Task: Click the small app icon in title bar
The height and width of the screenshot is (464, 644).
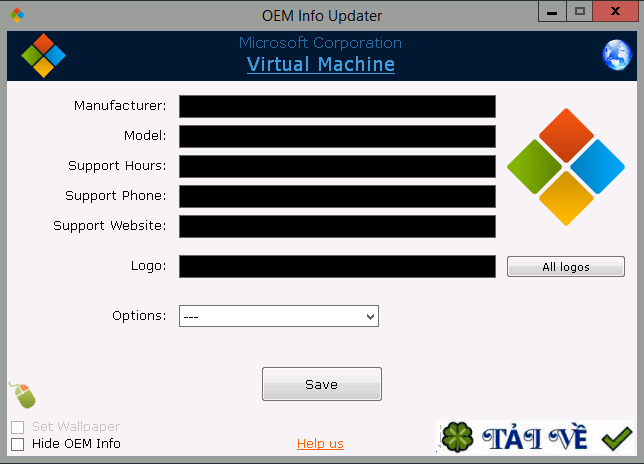Action: click(17, 15)
